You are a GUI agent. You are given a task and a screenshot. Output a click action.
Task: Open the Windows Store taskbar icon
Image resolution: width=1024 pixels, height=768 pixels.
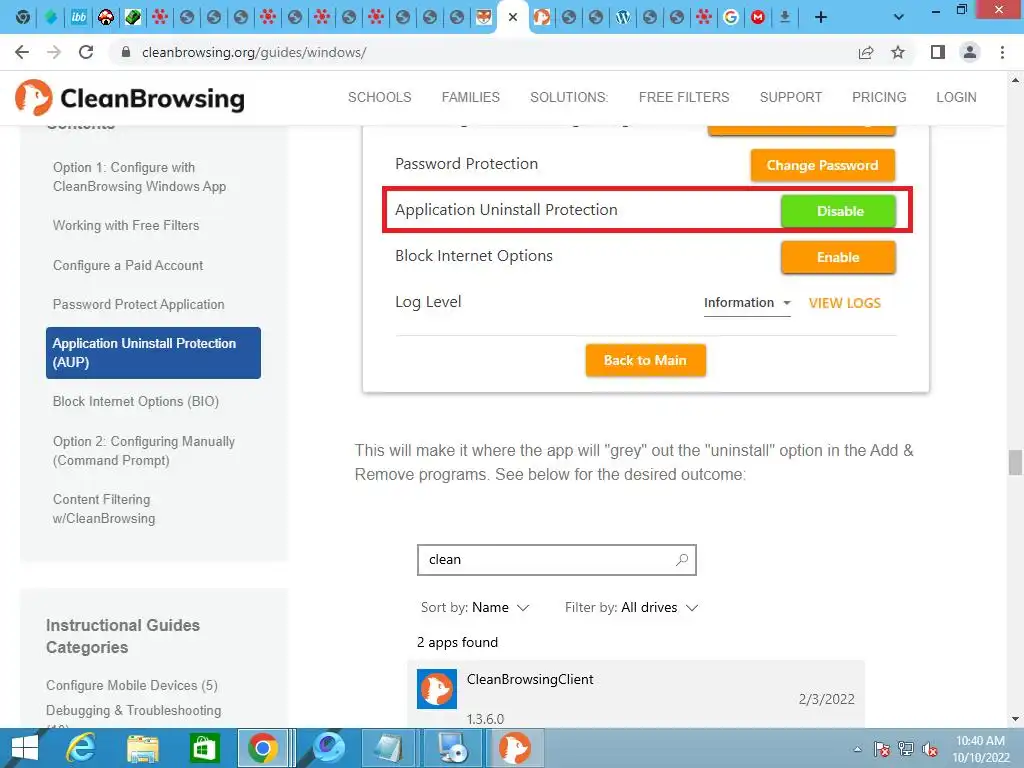pyautogui.click(x=204, y=748)
